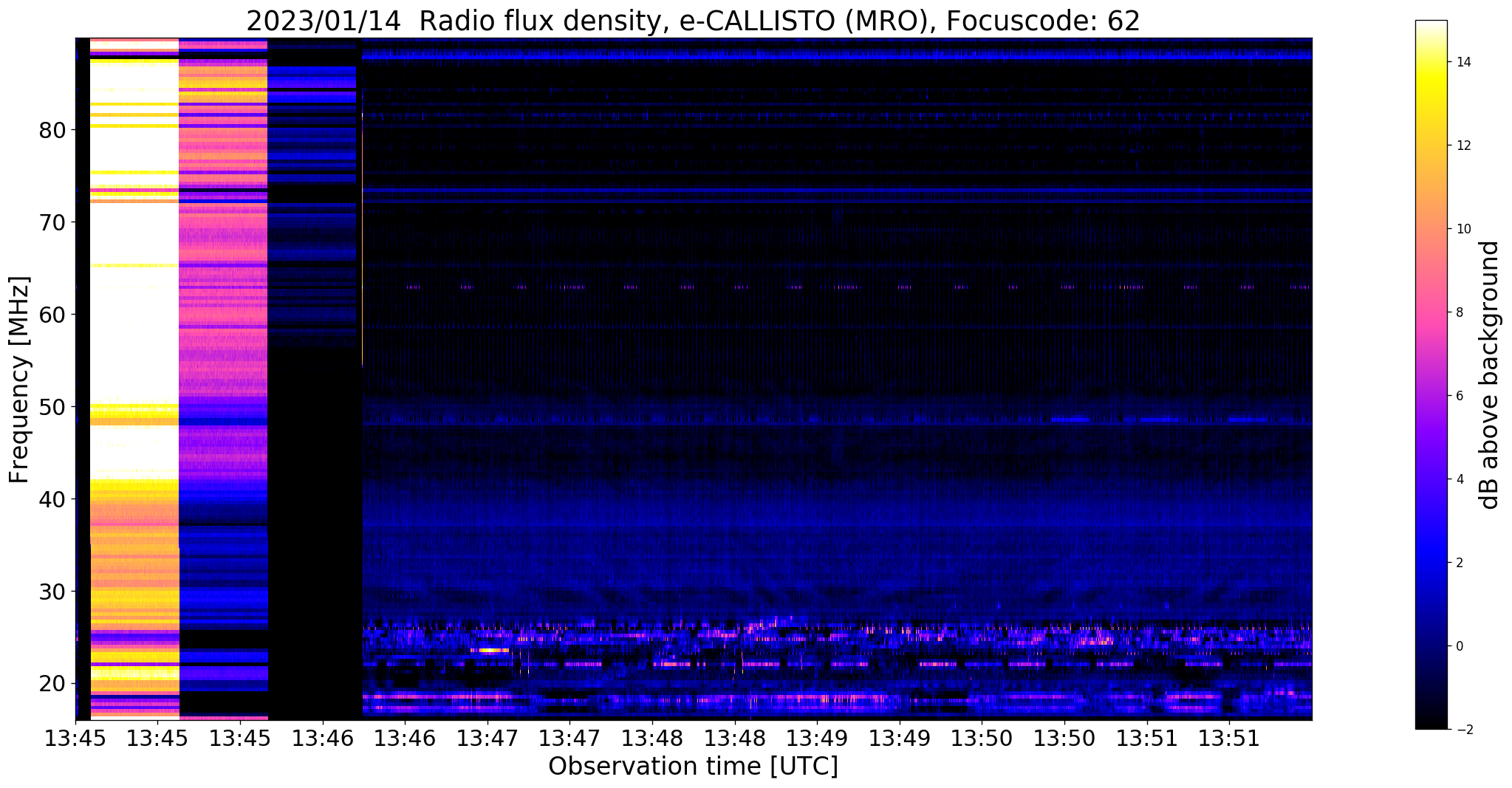Click the colorbar tick label 14
The height and width of the screenshot is (788, 1512).
[x=1463, y=62]
